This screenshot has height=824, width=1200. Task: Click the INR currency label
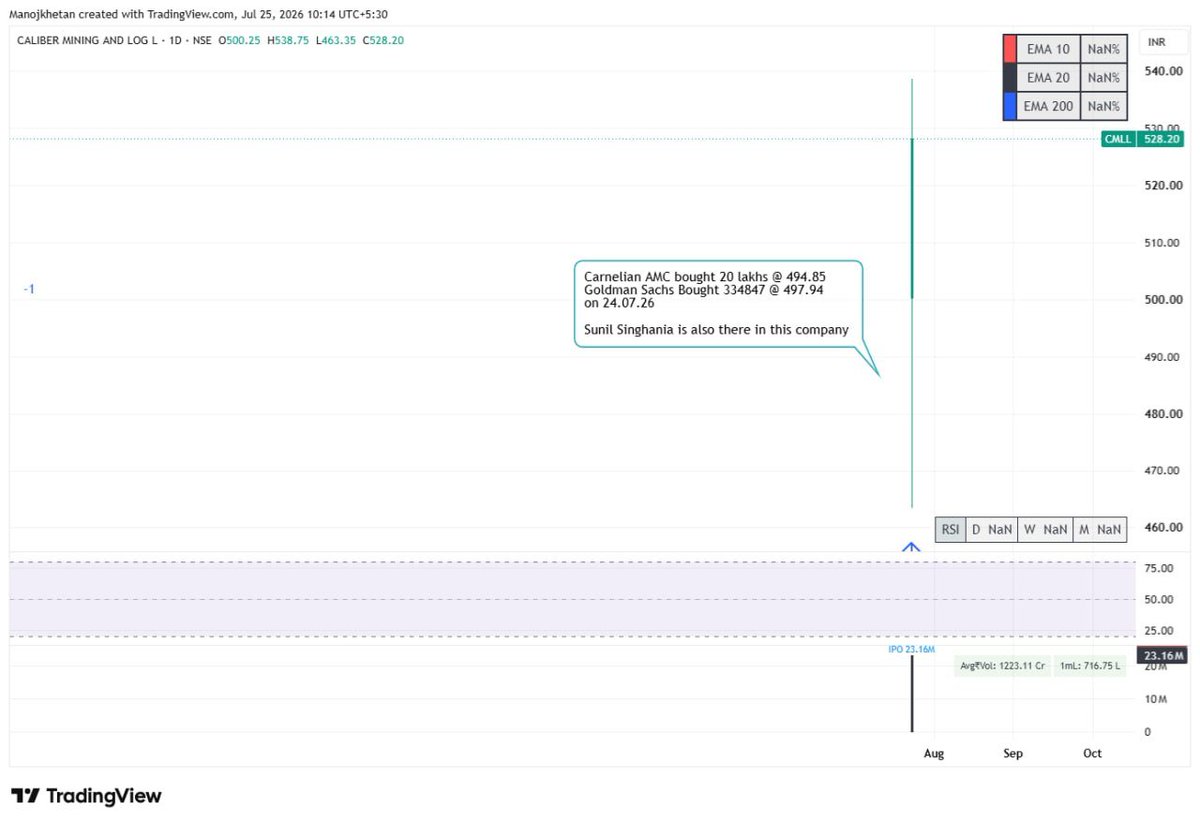tap(1157, 42)
